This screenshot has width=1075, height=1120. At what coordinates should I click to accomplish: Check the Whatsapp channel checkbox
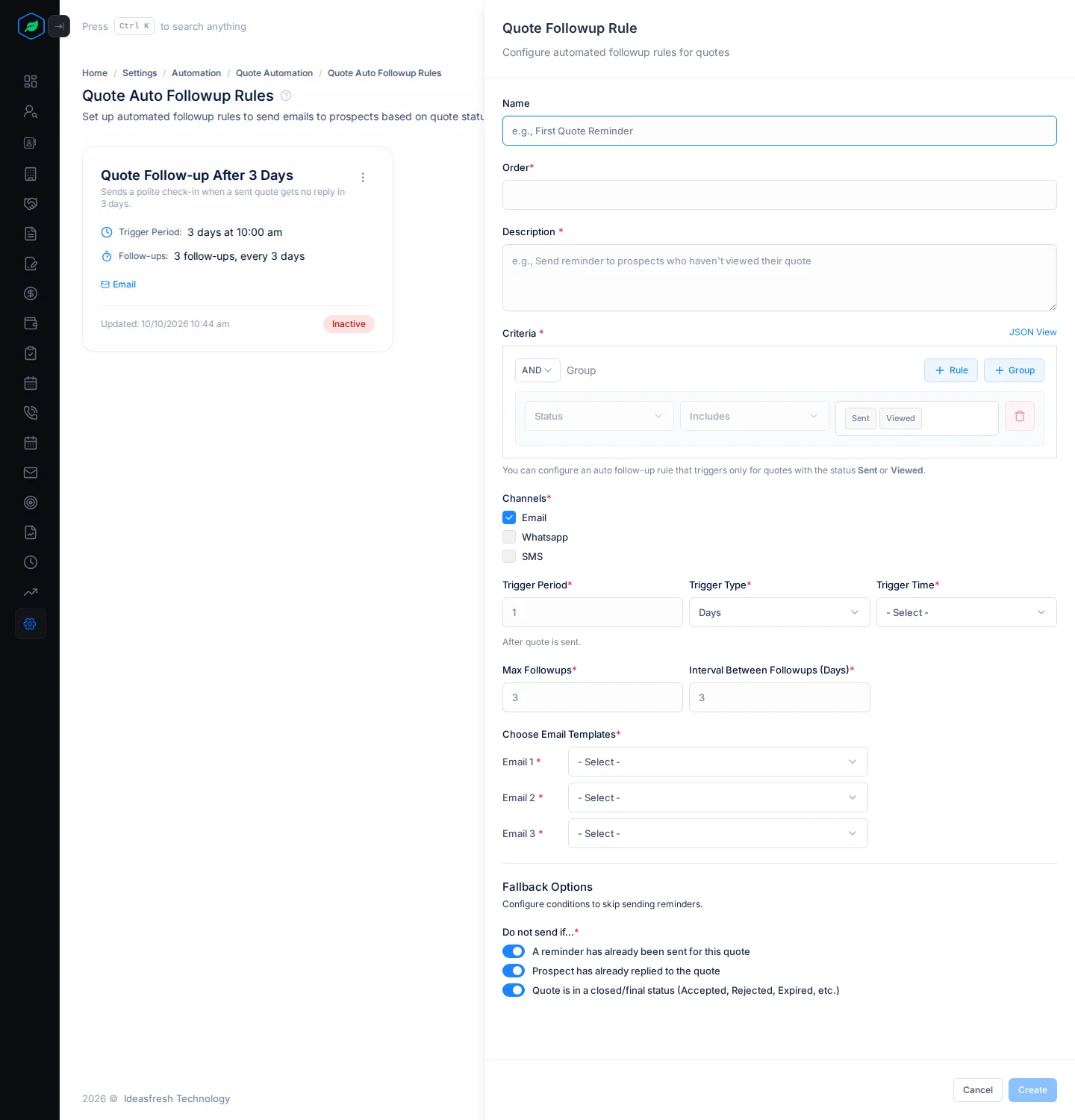509,537
